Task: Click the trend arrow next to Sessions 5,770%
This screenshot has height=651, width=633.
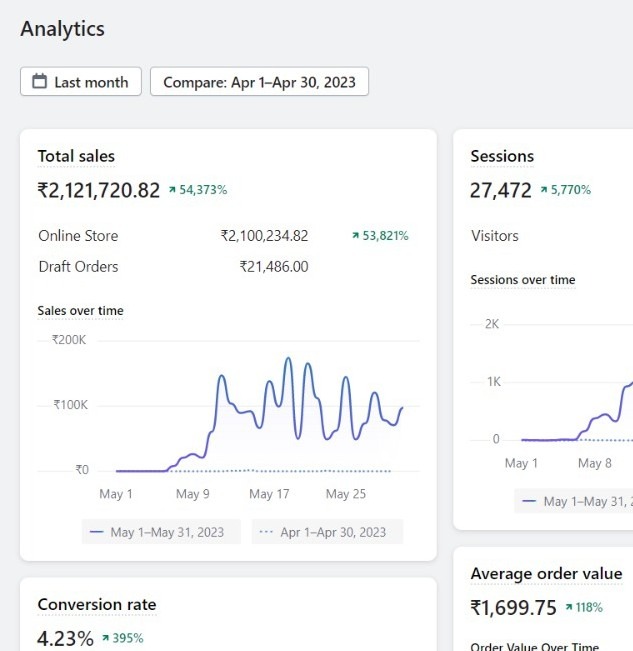Action: click(x=544, y=190)
